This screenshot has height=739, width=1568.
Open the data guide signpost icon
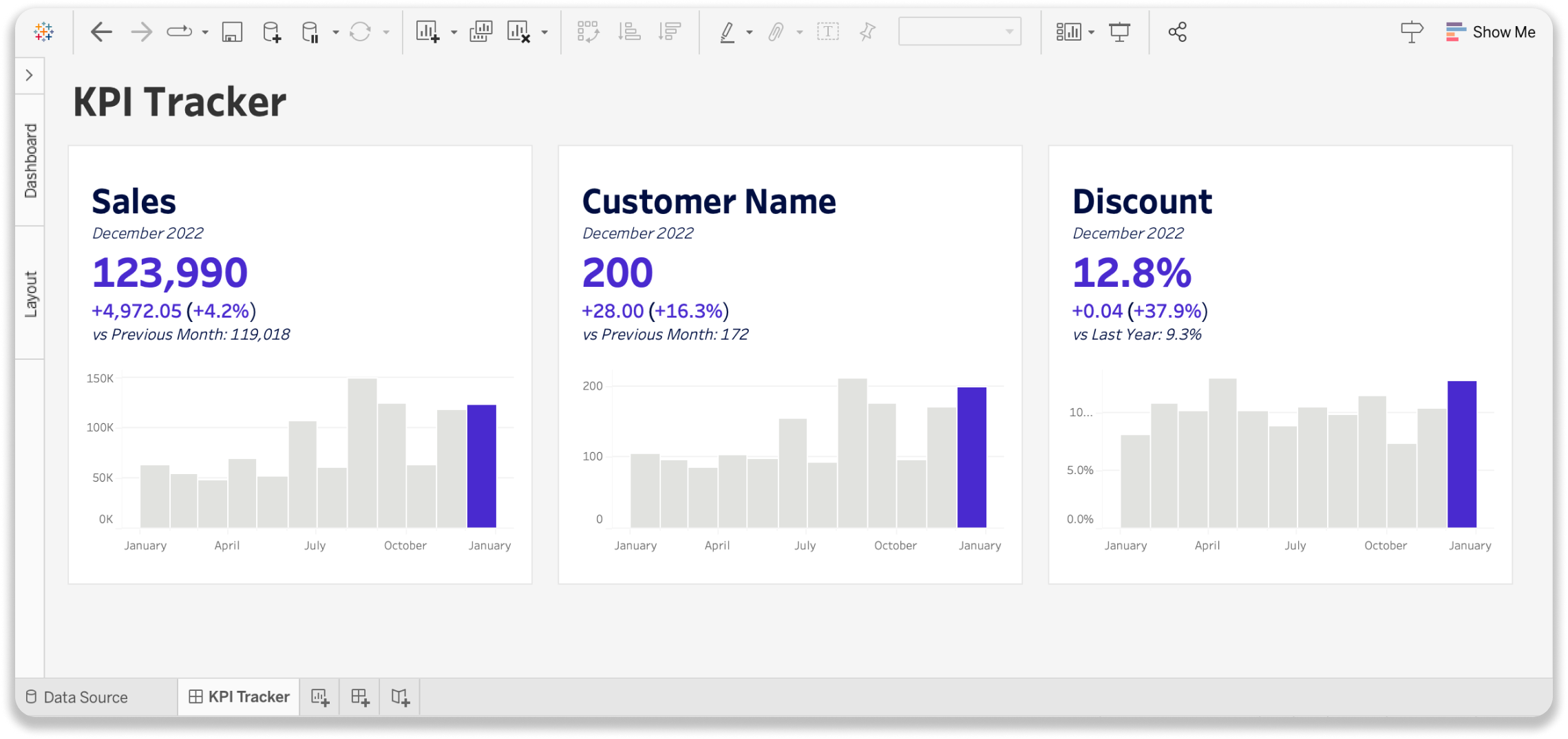click(x=1412, y=32)
